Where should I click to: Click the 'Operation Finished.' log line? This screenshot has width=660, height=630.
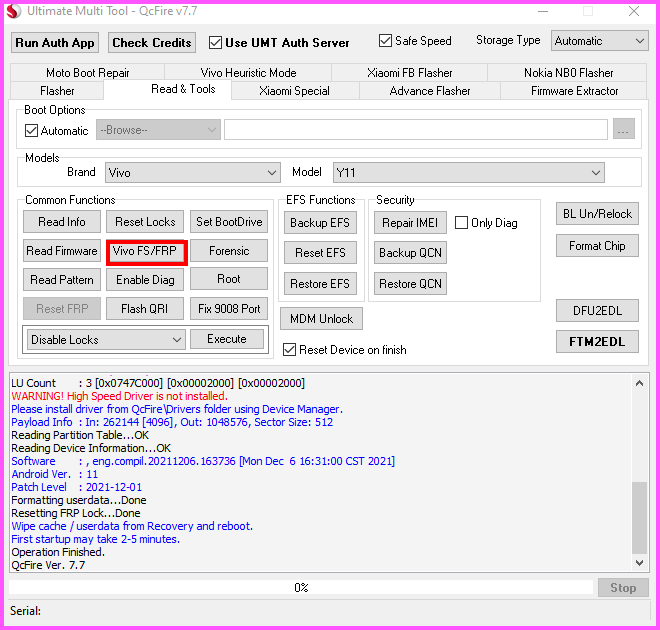point(58,552)
